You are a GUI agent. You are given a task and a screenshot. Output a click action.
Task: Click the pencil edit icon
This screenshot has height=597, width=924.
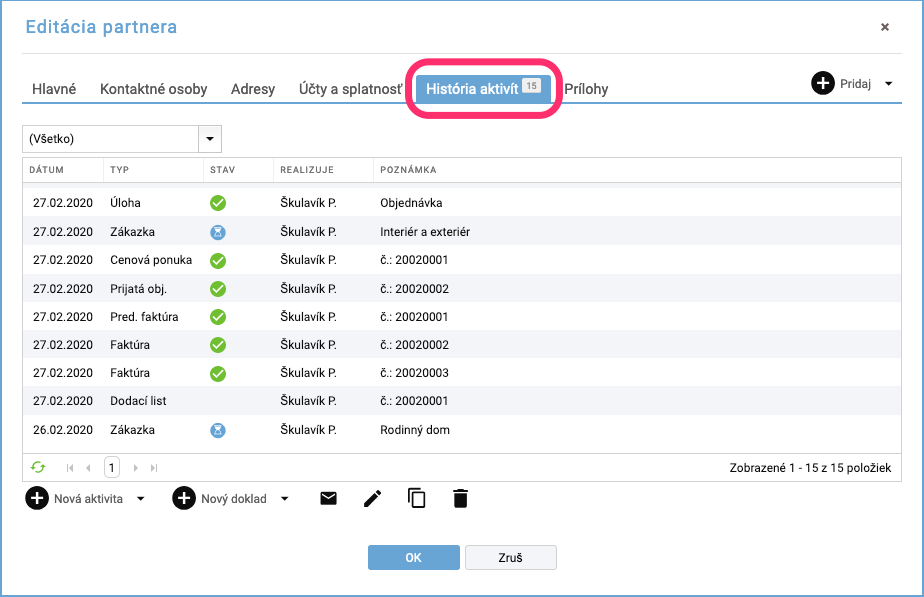click(372, 499)
